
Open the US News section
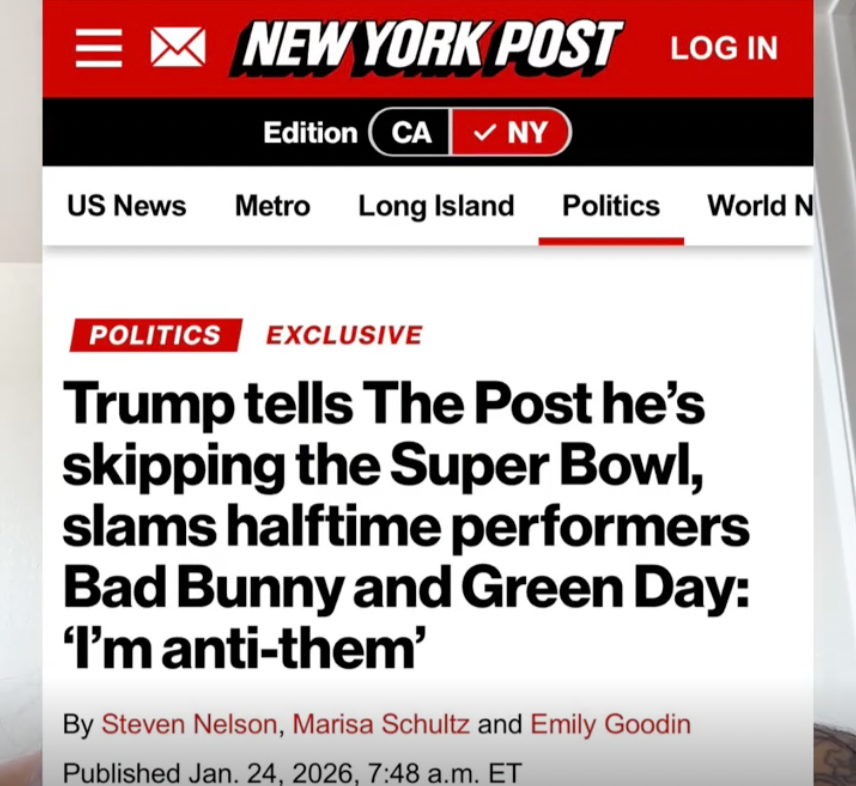(126, 206)
